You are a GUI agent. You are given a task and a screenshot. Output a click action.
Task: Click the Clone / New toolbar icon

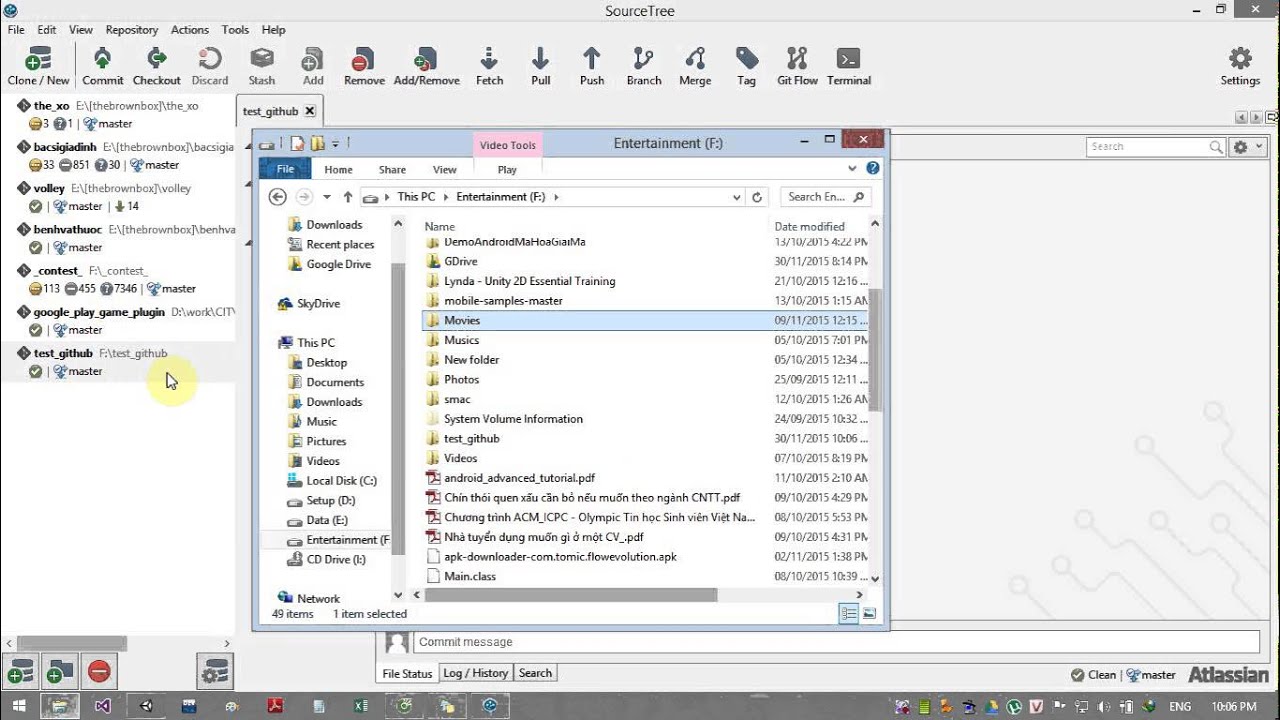coord(38,66)
